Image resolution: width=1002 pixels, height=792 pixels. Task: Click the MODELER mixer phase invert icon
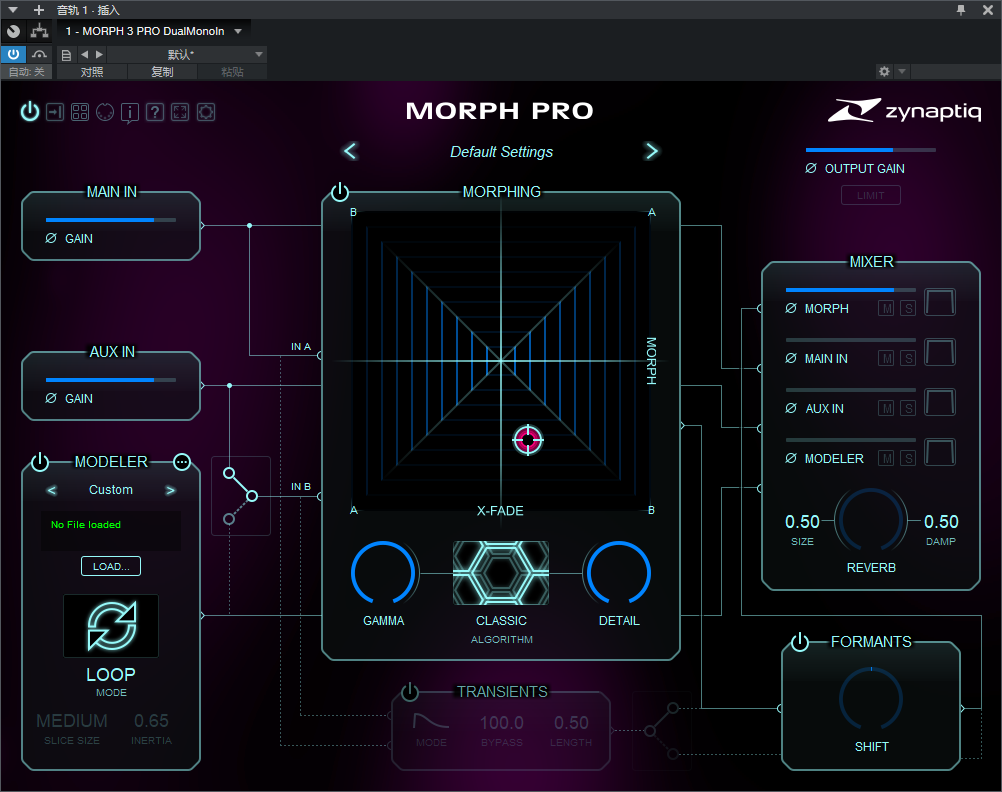click(x=791, y=458)
